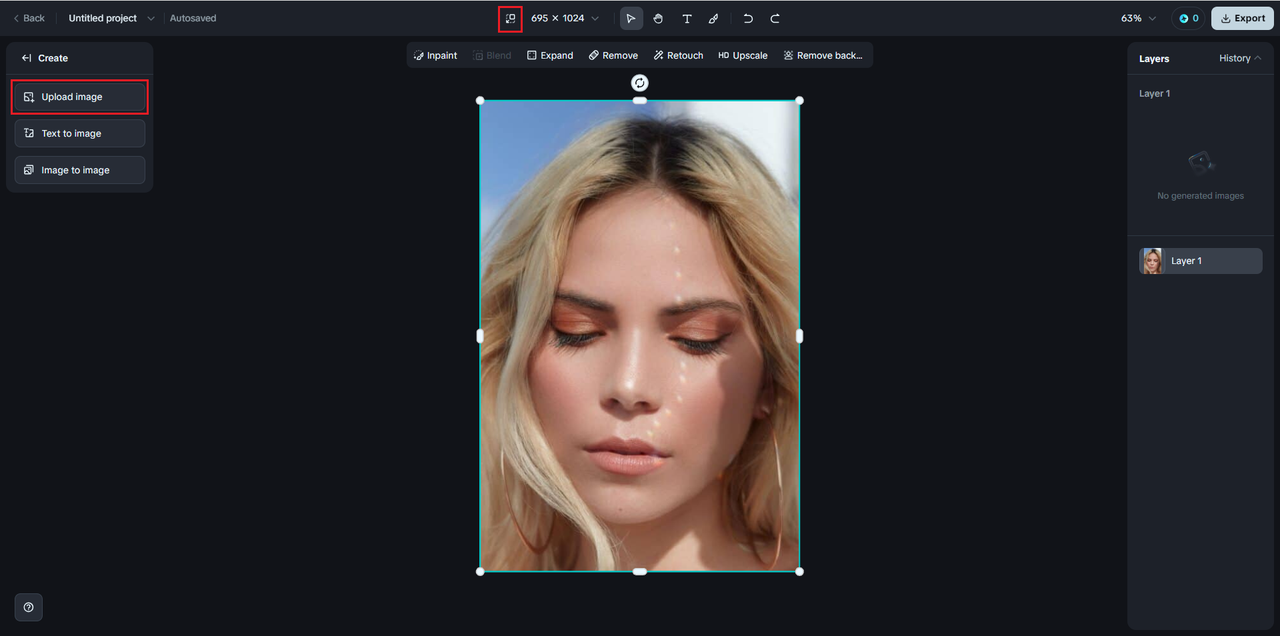The height and width of the screenshot is (636, 1280).
Task: Click the credits counter showing 0
Action: pos(1188,18)
